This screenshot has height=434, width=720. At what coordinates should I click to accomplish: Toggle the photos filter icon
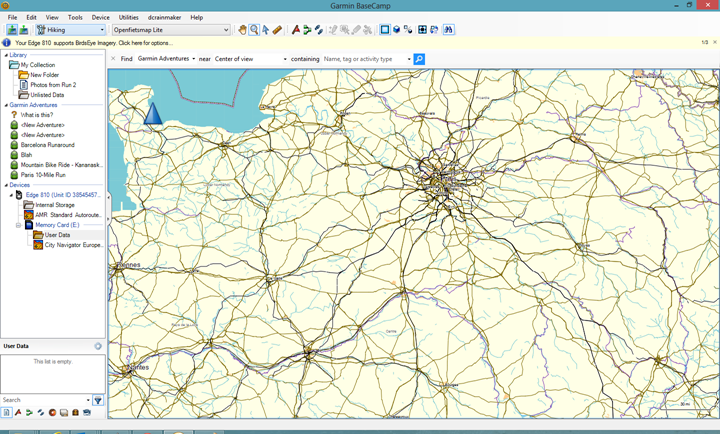(64, 412)
